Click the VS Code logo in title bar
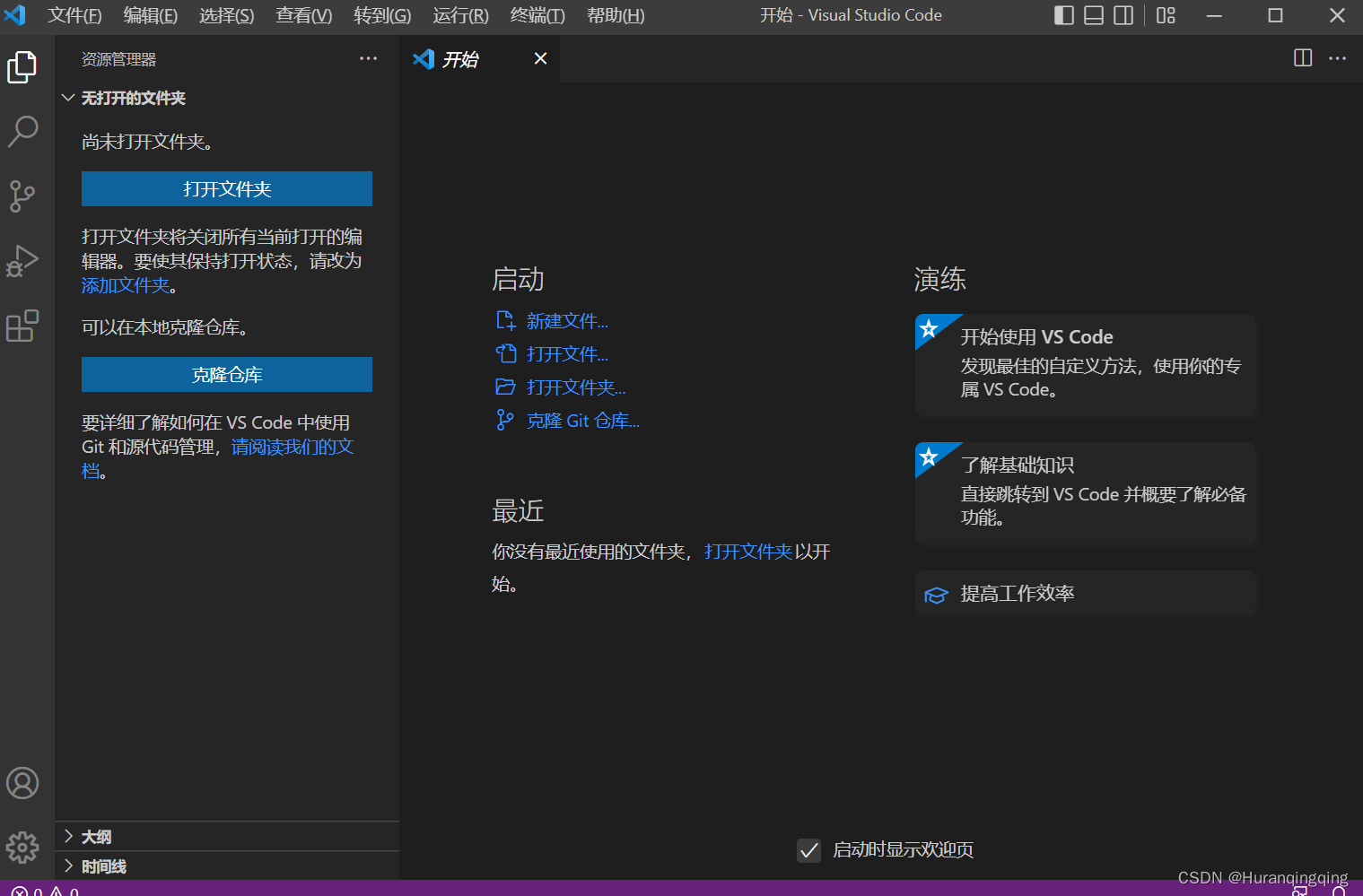Viewport: 1363px width, 896px height. point(15,15)
